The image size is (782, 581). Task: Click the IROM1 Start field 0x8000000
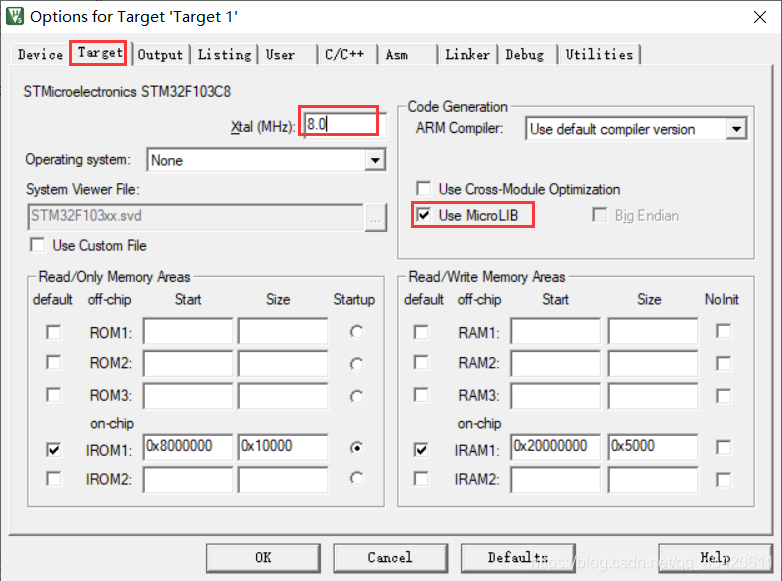click(x=188, y=447)
